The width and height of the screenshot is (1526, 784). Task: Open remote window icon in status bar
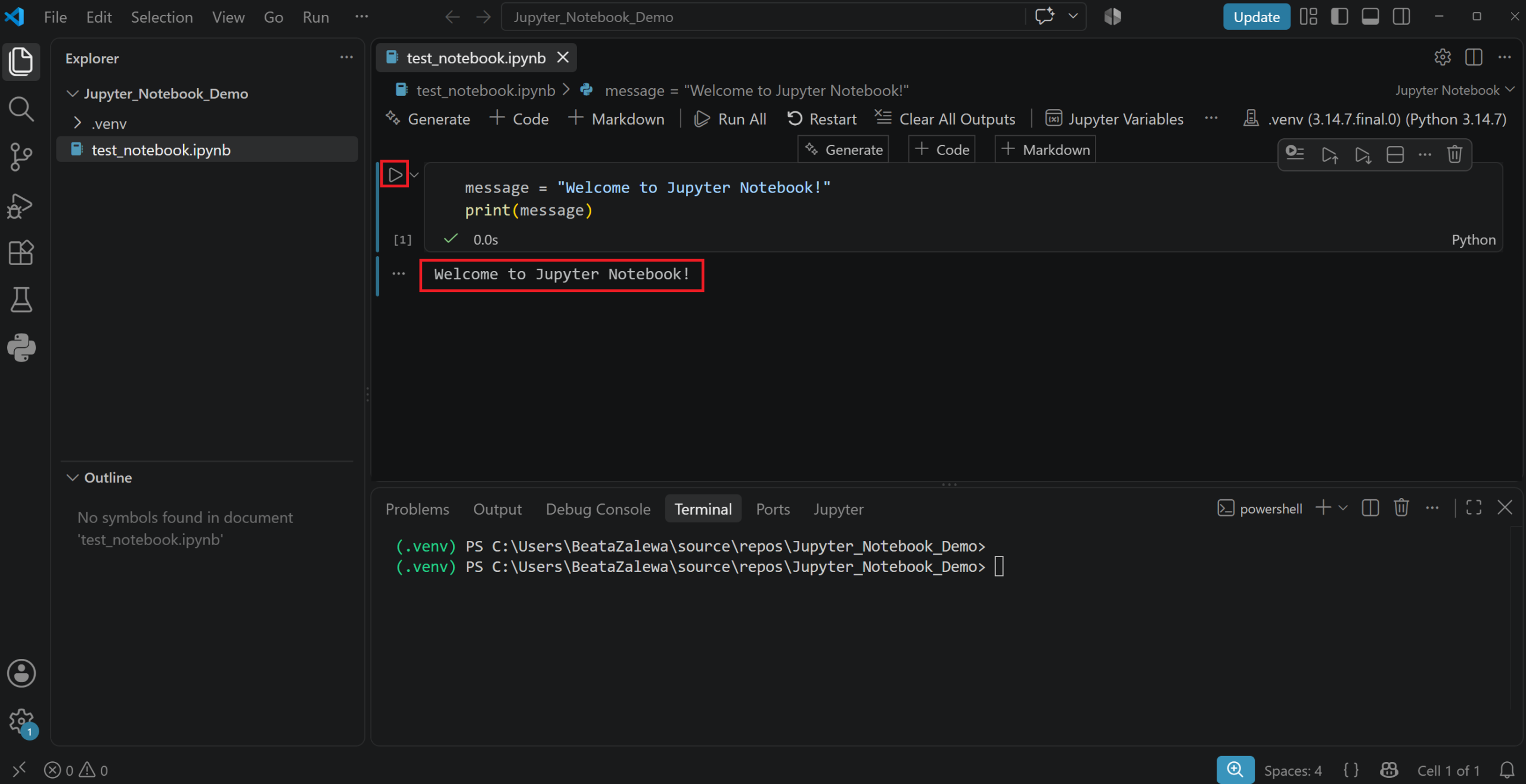(19, 770)
